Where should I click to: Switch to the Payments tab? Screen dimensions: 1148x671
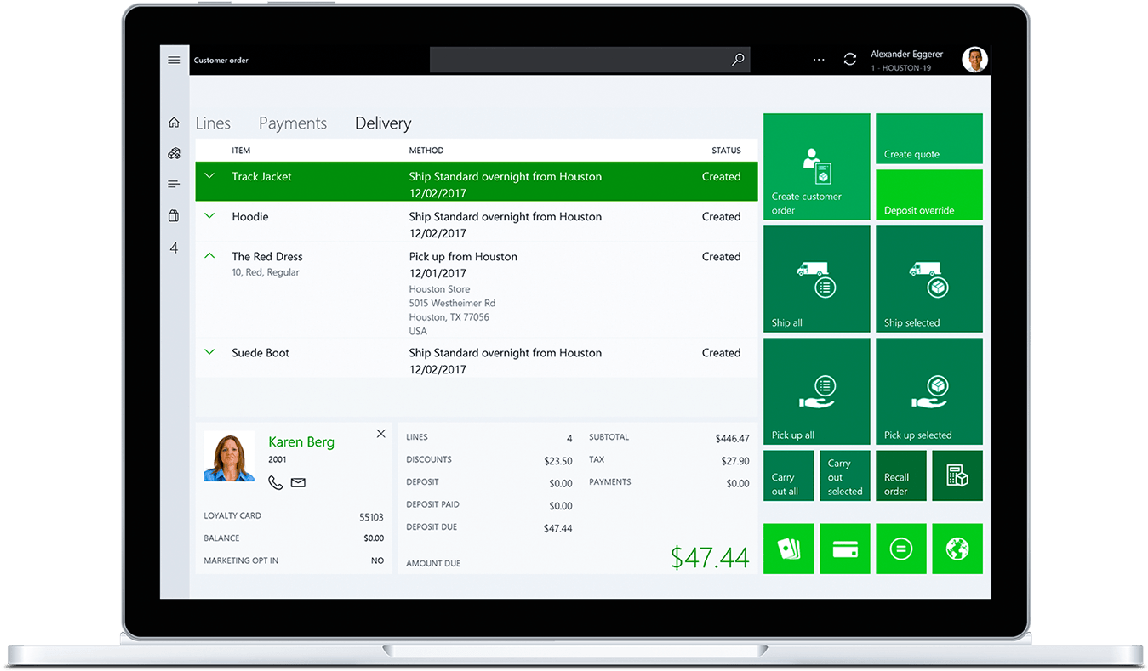(292, 123)
